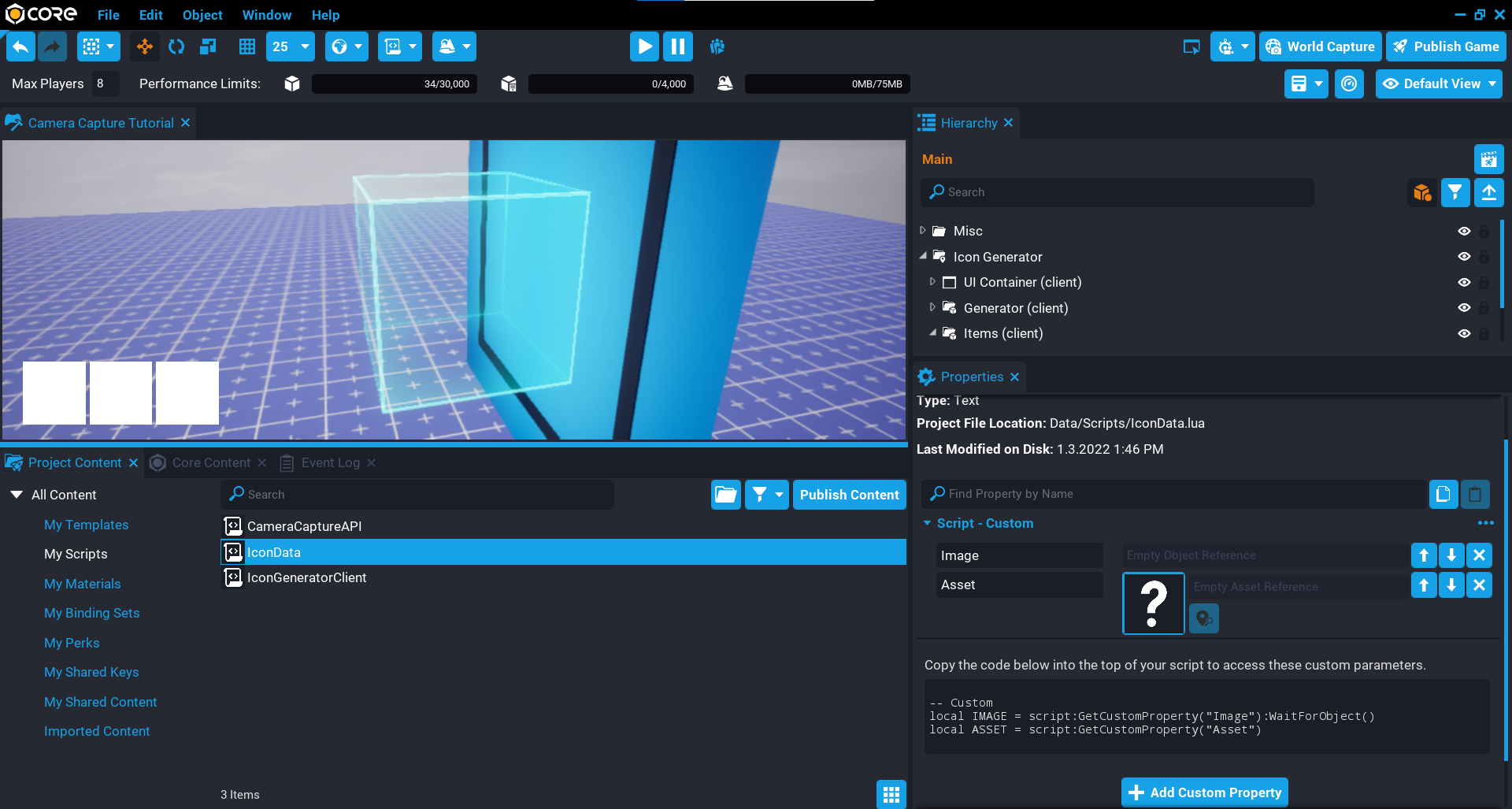This screenshot has height=809, width=1512.
Task: Expand the Misc folder in Hierarchy
Action: pyautogui.click(x=923, y=231)
